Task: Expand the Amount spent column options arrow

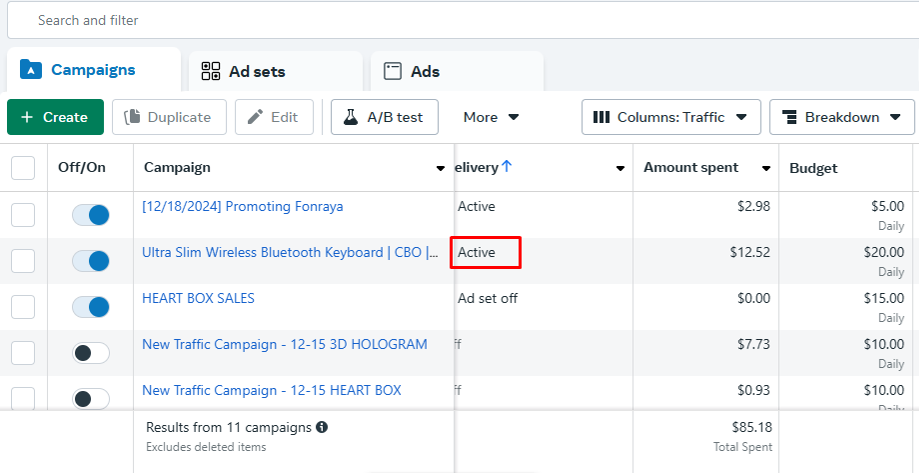Action: [766, 168]
